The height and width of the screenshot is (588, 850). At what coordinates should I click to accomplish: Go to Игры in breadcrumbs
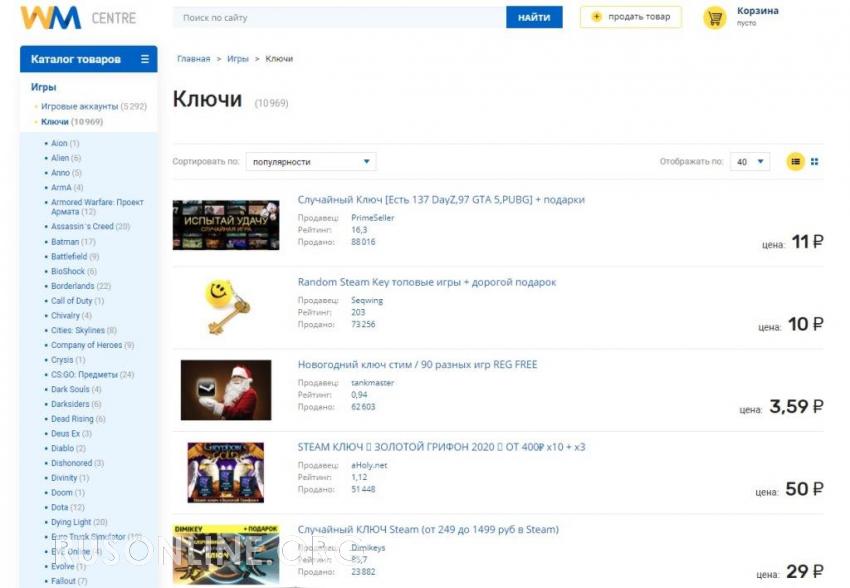pyautogui.click(x=237, y=59)
